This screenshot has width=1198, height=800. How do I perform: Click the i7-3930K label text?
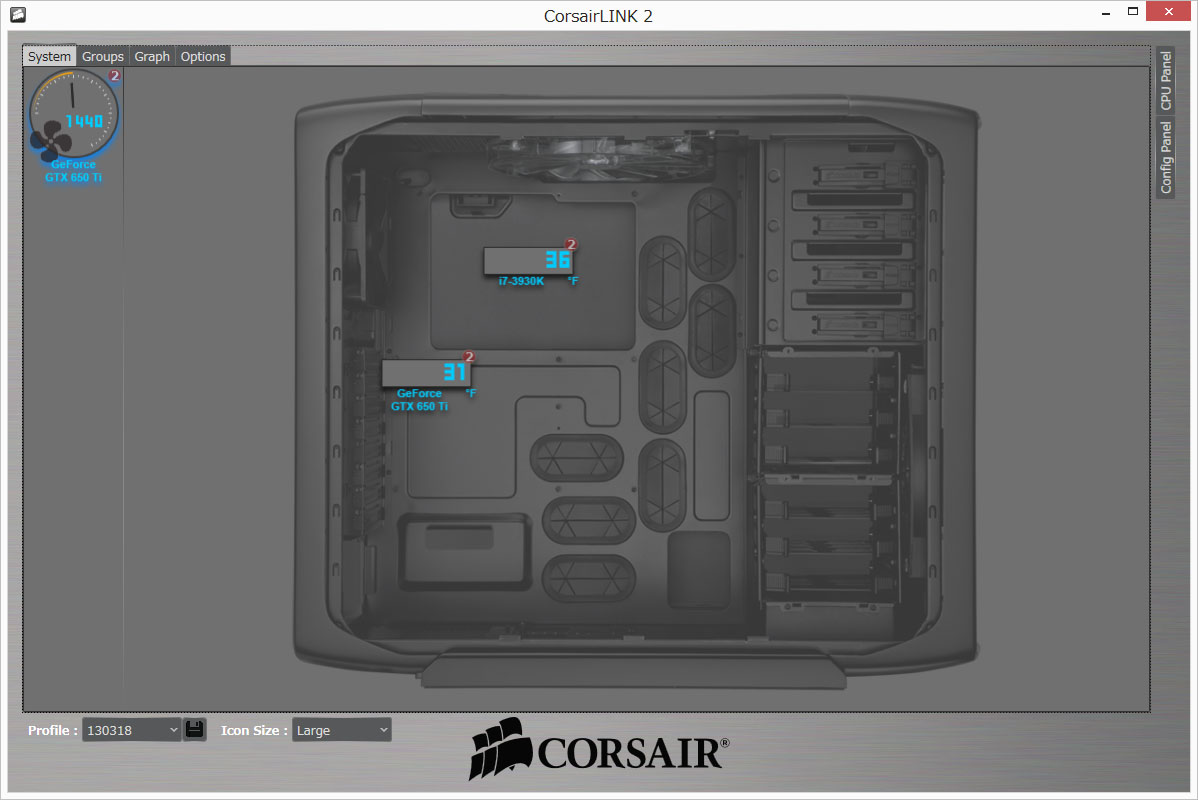(521, 281)
